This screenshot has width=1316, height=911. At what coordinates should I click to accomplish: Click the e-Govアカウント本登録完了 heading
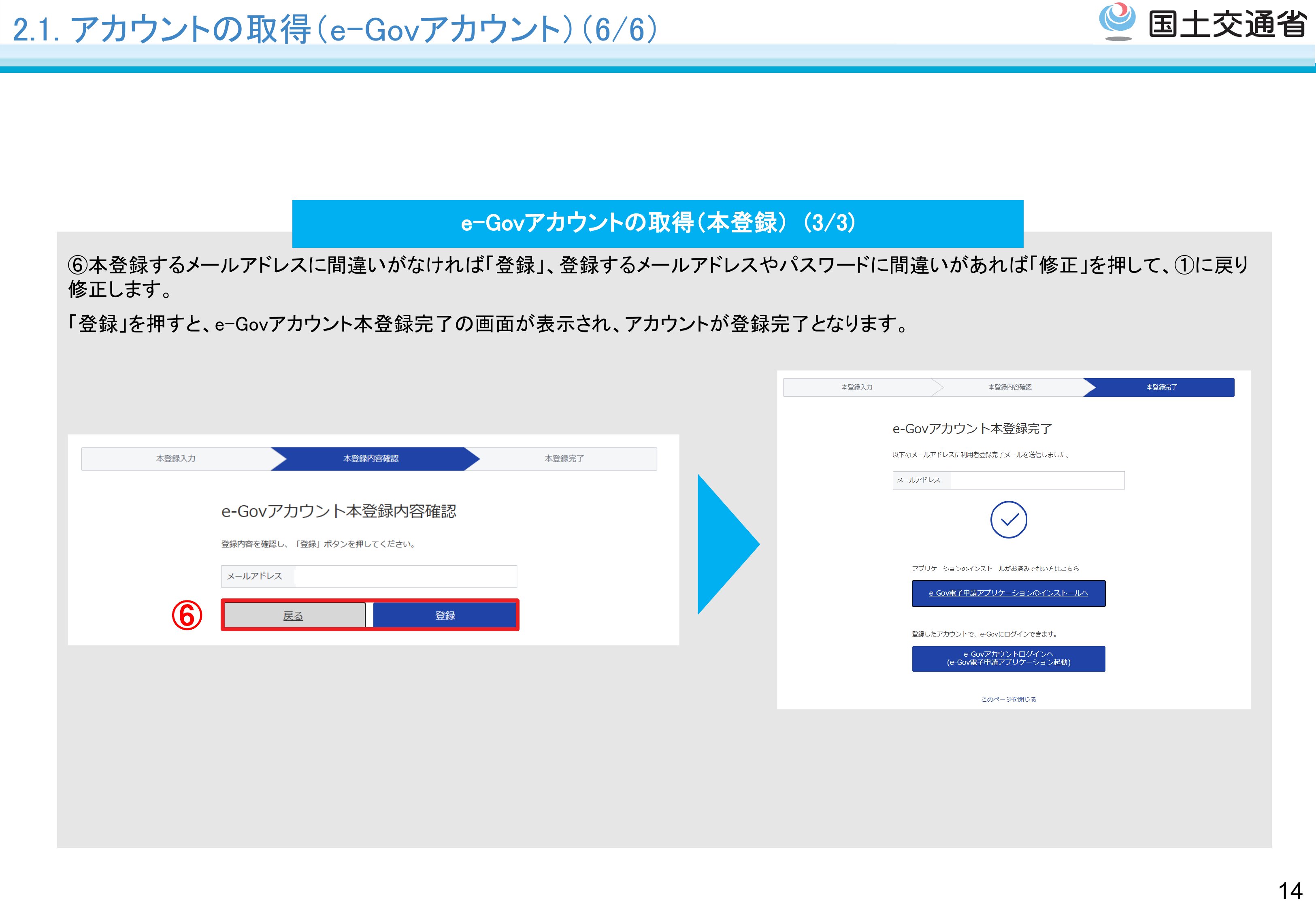tap(972, 429)
